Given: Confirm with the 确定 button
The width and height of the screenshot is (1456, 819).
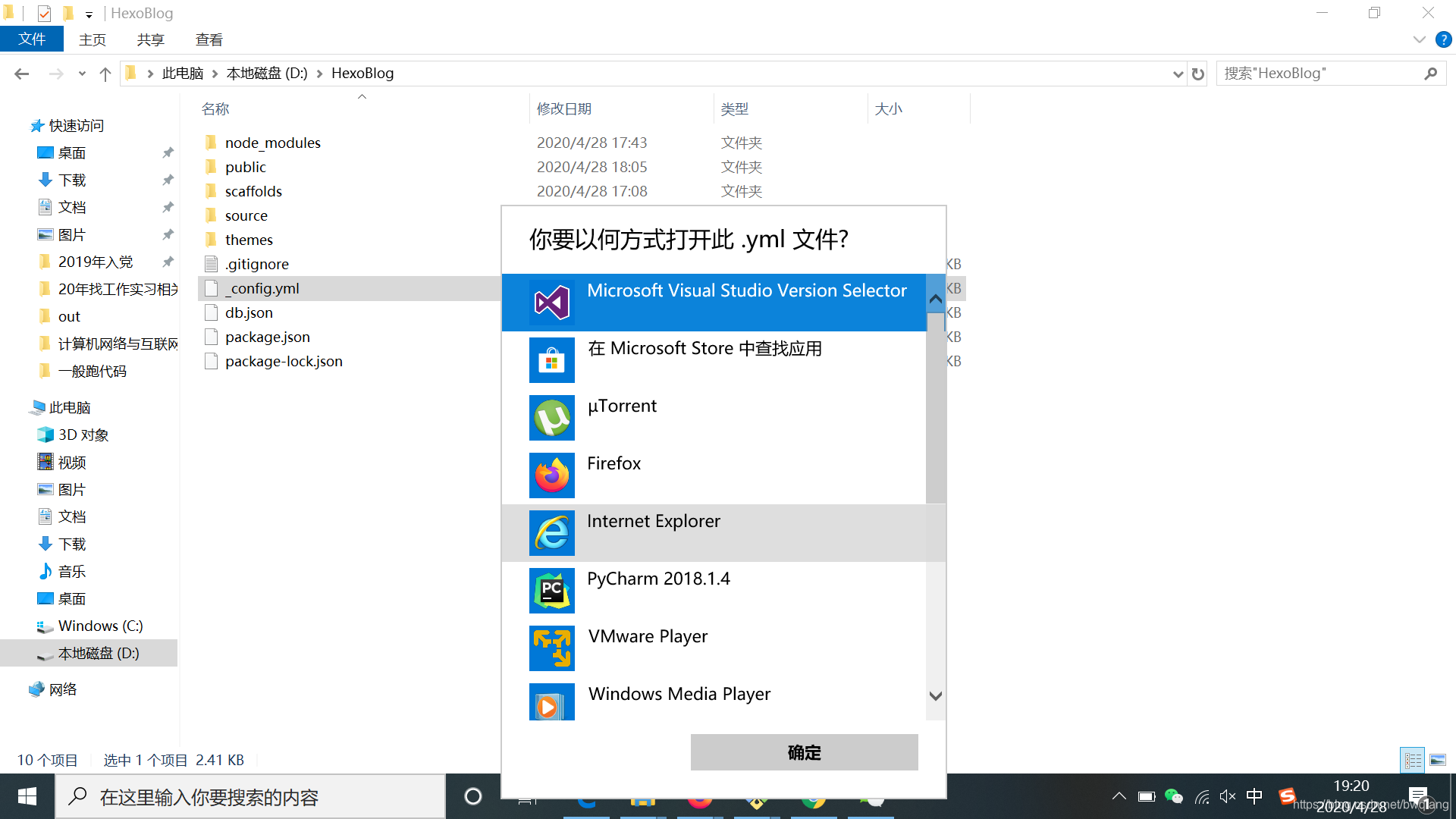Looking at the screenshot, I should (x=804, y=752).
